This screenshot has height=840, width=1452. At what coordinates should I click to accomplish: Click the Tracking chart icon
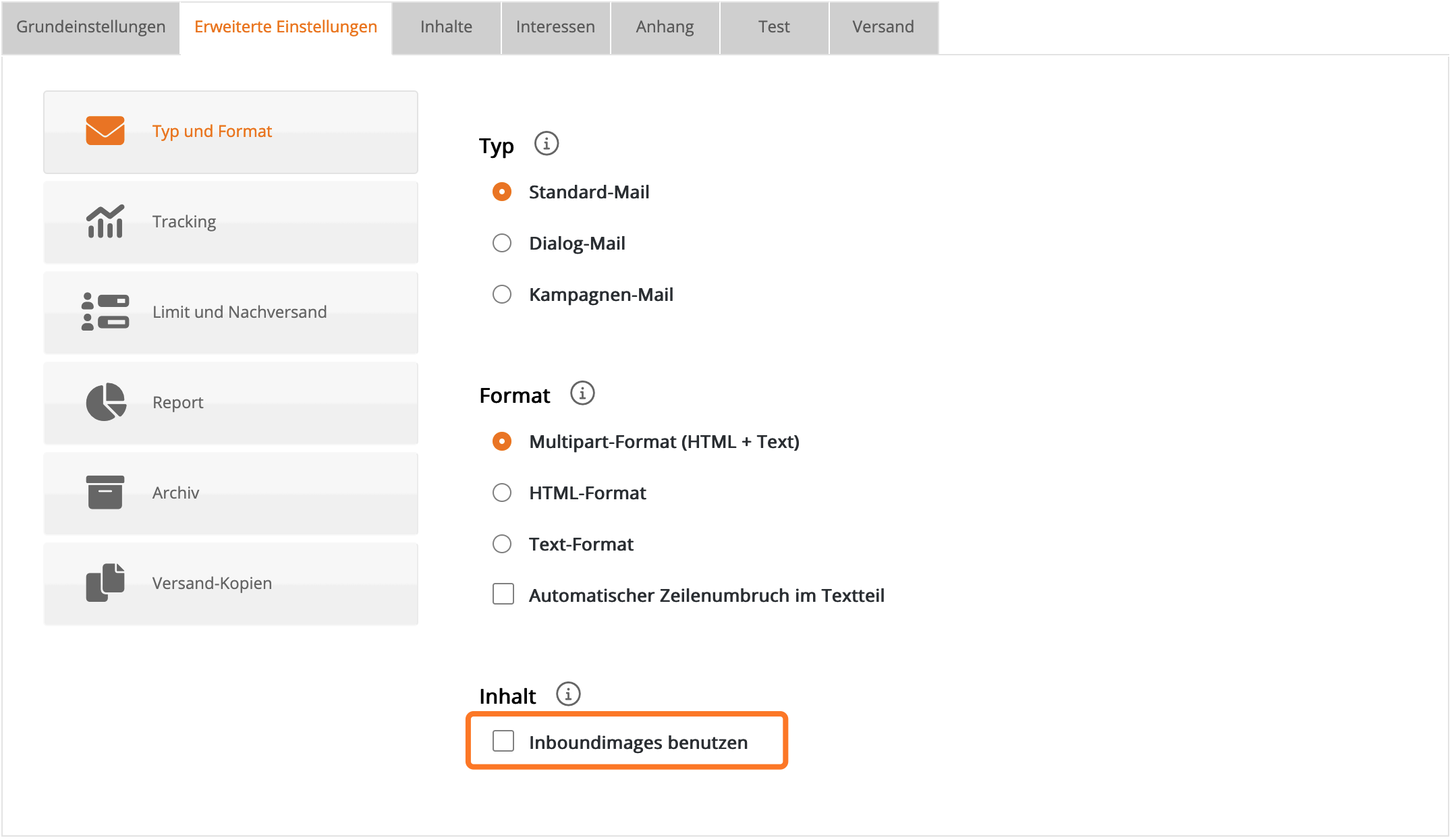tap(105, 221)
